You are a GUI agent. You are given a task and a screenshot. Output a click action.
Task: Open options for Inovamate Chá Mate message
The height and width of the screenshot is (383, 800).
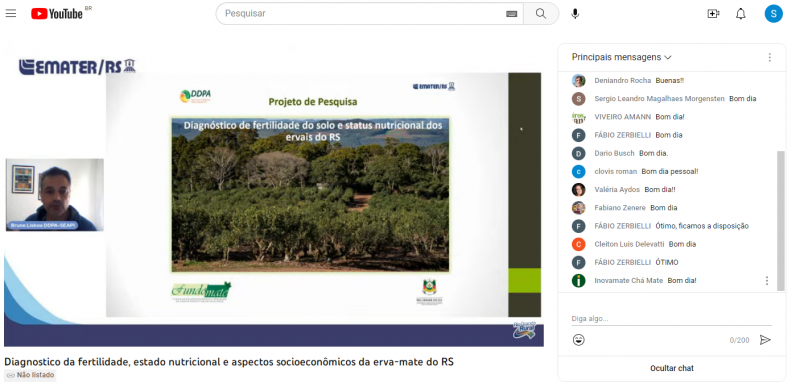pos(766,280)
